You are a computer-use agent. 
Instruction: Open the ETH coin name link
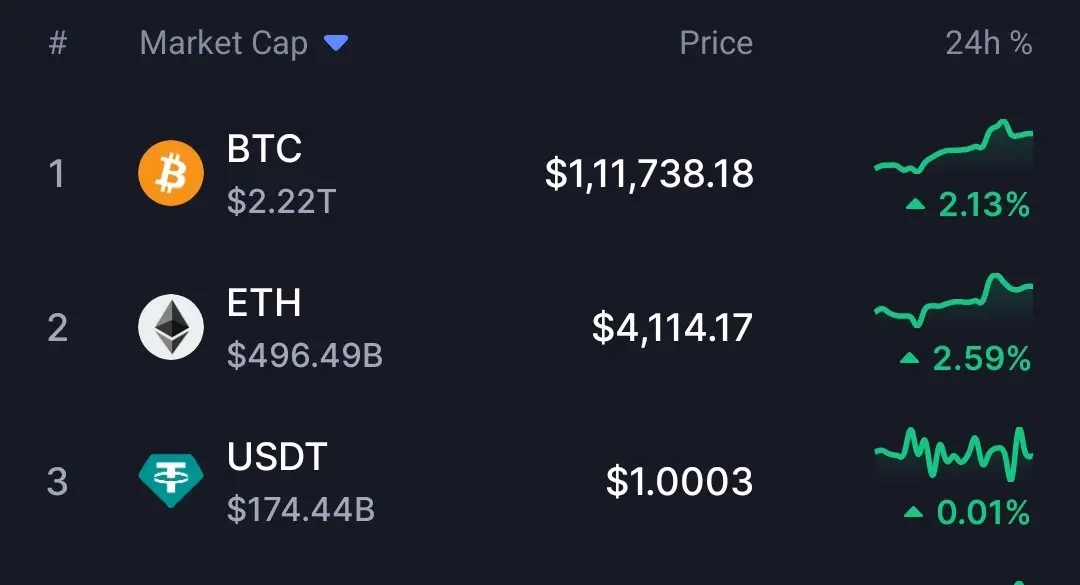[x=264, y=302]
